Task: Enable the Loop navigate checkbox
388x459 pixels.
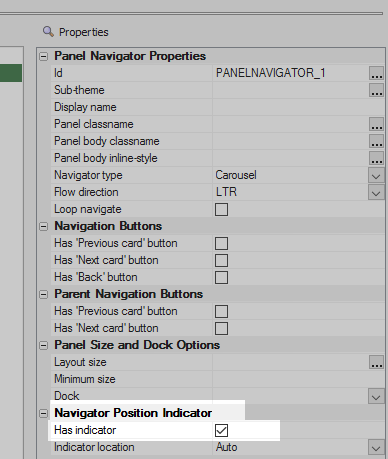Action: coord(222,210)
